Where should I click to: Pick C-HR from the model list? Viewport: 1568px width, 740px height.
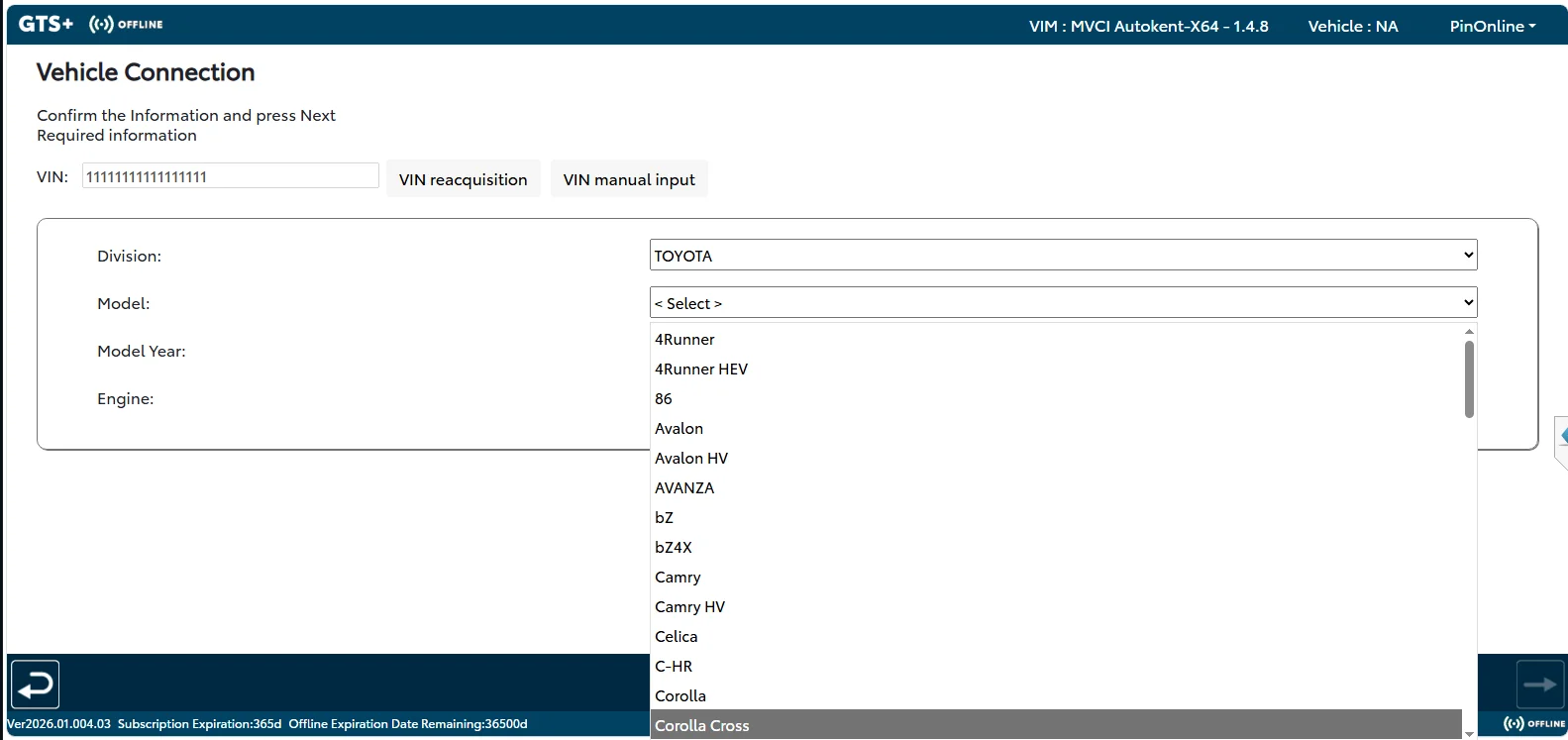click(1056, 666)
